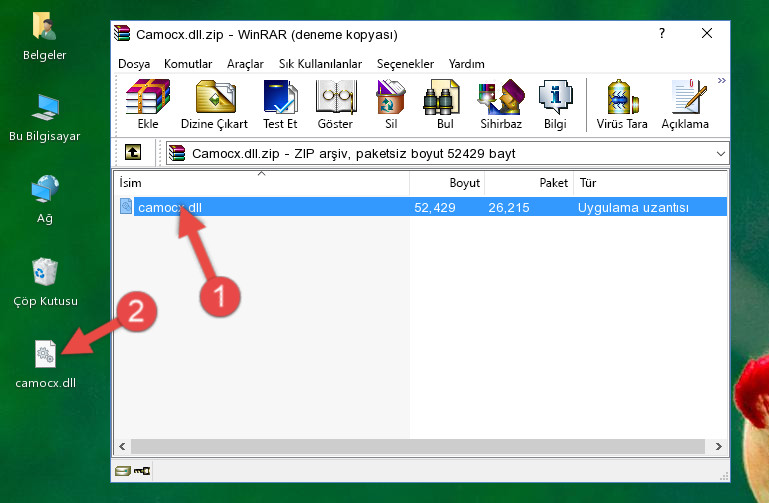Click the Uygulama uzantısı type cell
Screen dimensions: 769x503
pos(633,207)
